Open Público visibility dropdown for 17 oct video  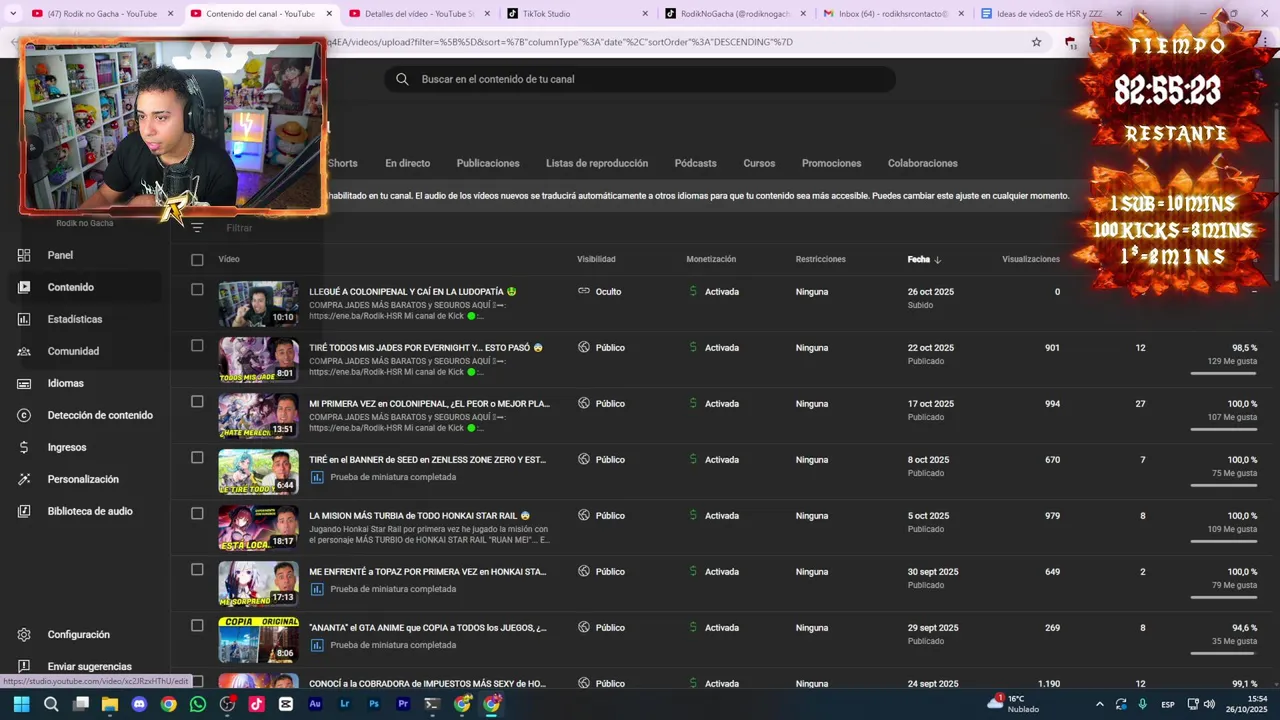click(x=601, y=403)
